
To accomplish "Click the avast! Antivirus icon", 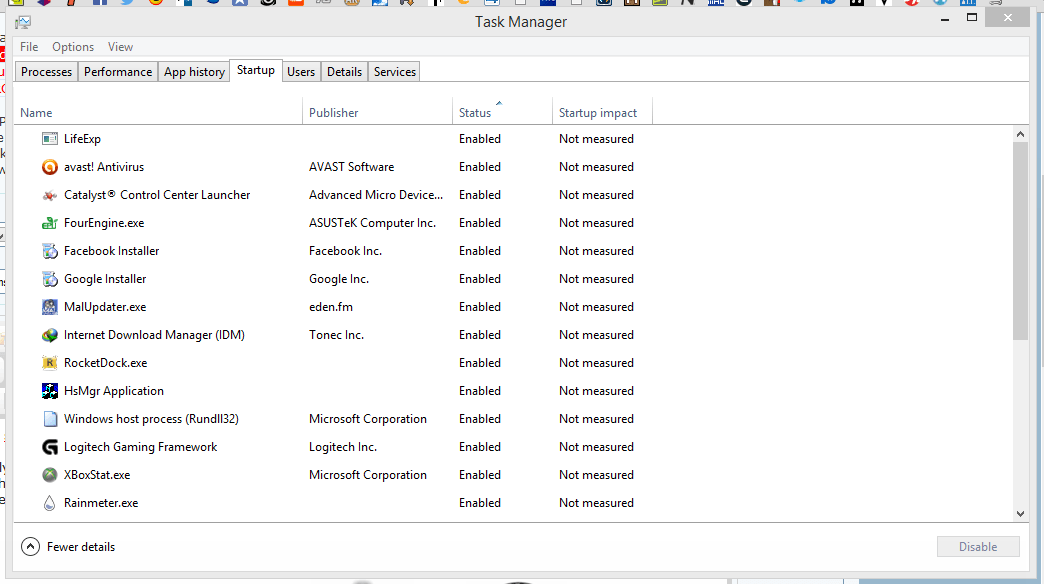I will 50,166.
